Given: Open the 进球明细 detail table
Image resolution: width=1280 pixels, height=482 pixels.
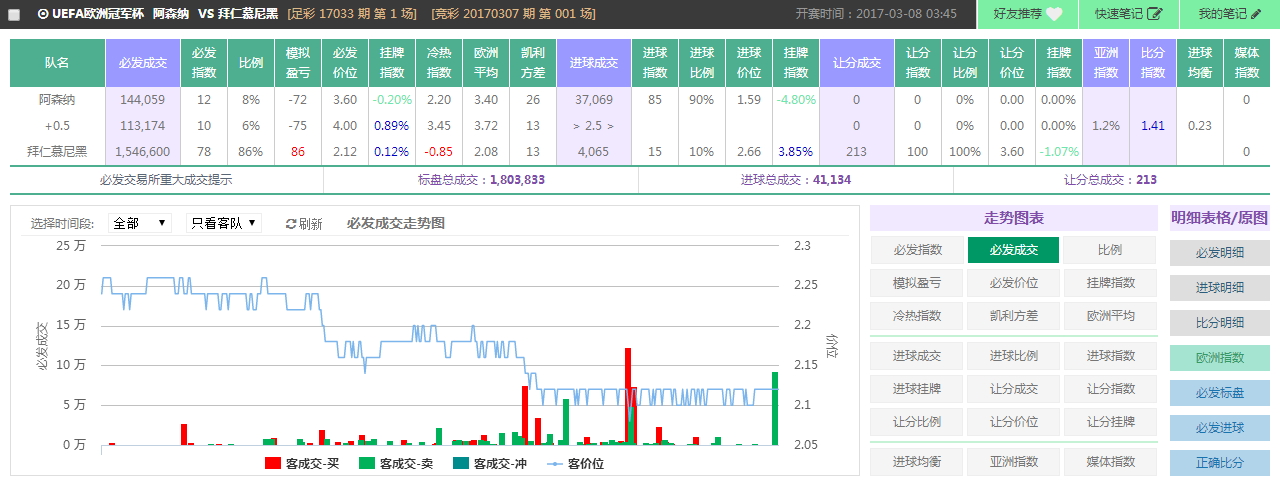Looking at the screenshot, I should pyautogui.click(x=1220, y=287).
